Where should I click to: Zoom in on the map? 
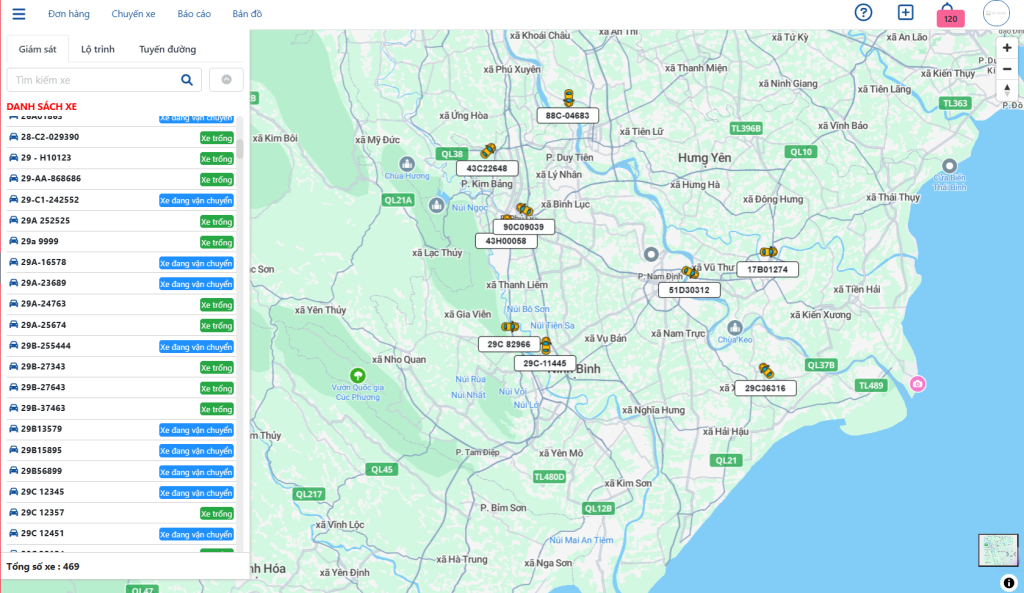pyautogui.click(x=1007, y=48)
